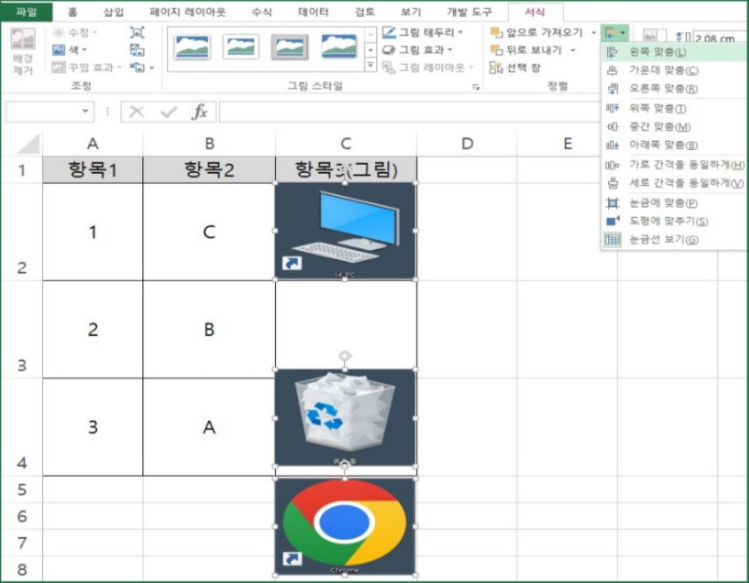The image size is (749, 583).
Task: Switch to the 개발 도구 Developer tab
Action: pos(469,12)
